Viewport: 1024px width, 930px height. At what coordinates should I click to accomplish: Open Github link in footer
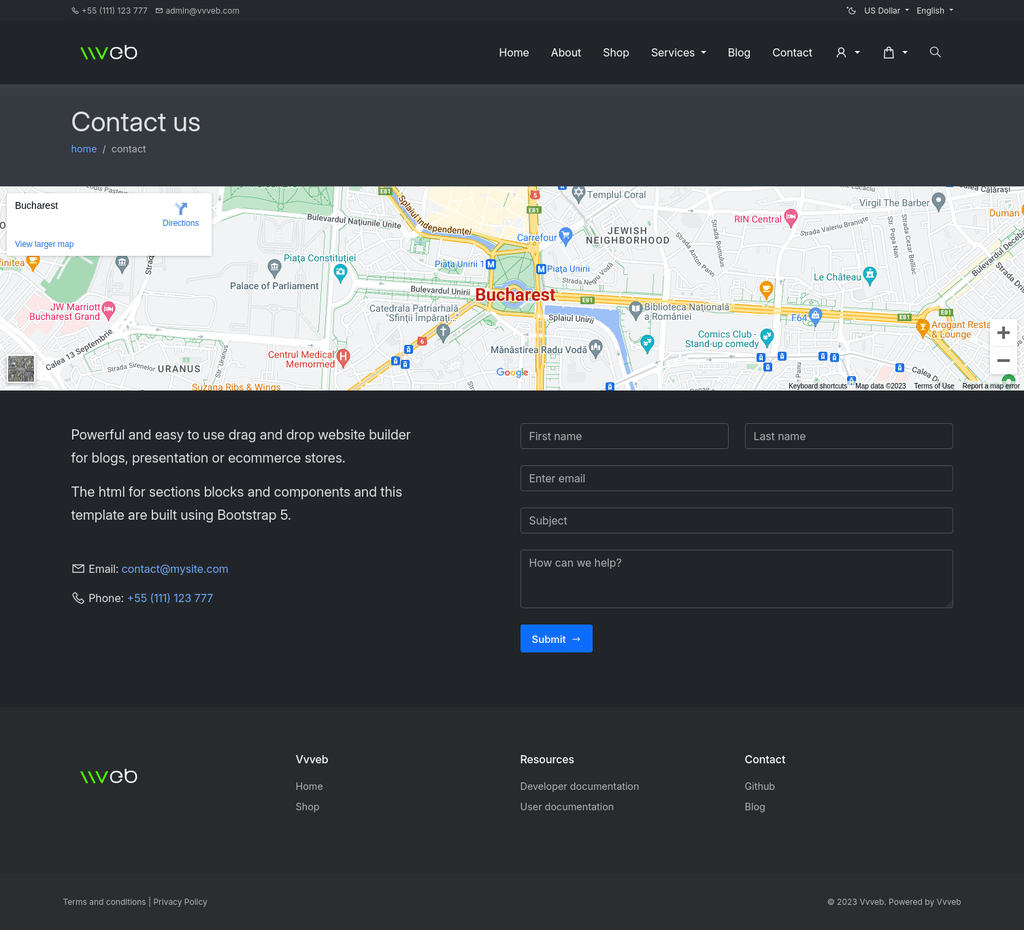[760, 786]
